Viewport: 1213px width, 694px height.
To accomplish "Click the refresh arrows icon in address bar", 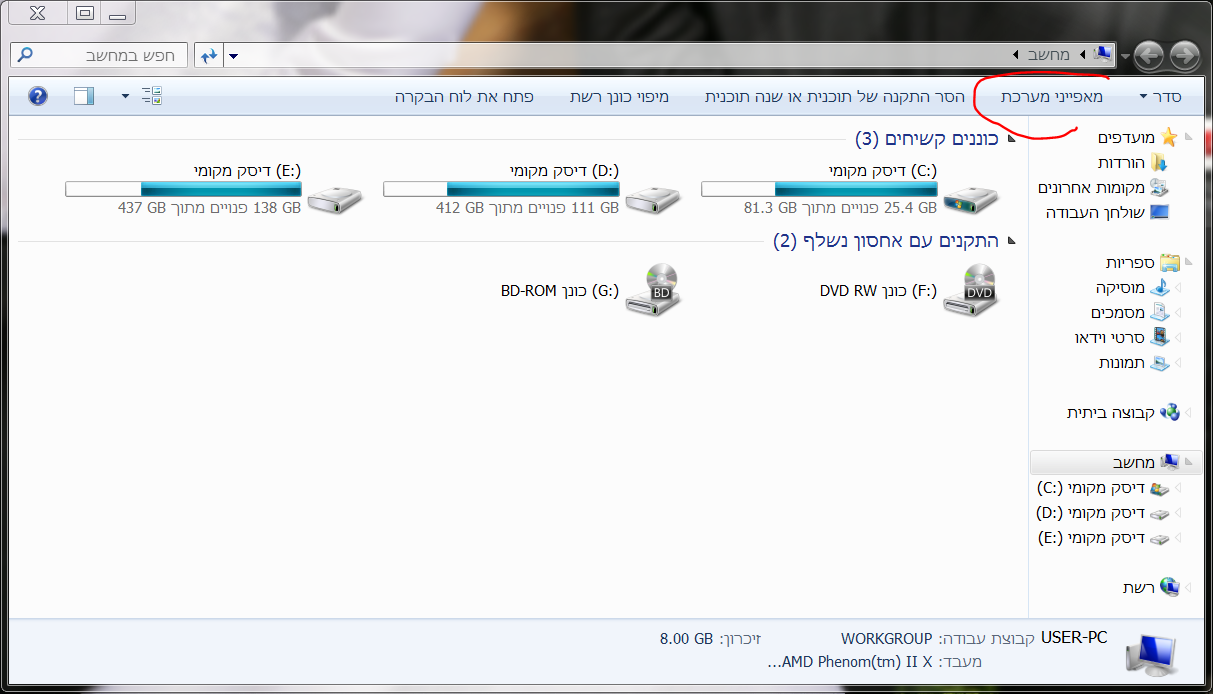I will (x=209, y=56).
